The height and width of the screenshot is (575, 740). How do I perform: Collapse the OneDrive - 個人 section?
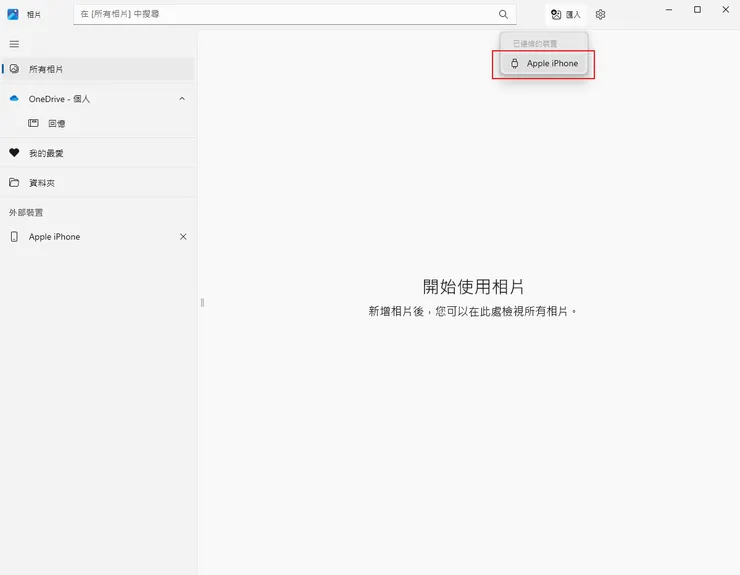(182, 99)
